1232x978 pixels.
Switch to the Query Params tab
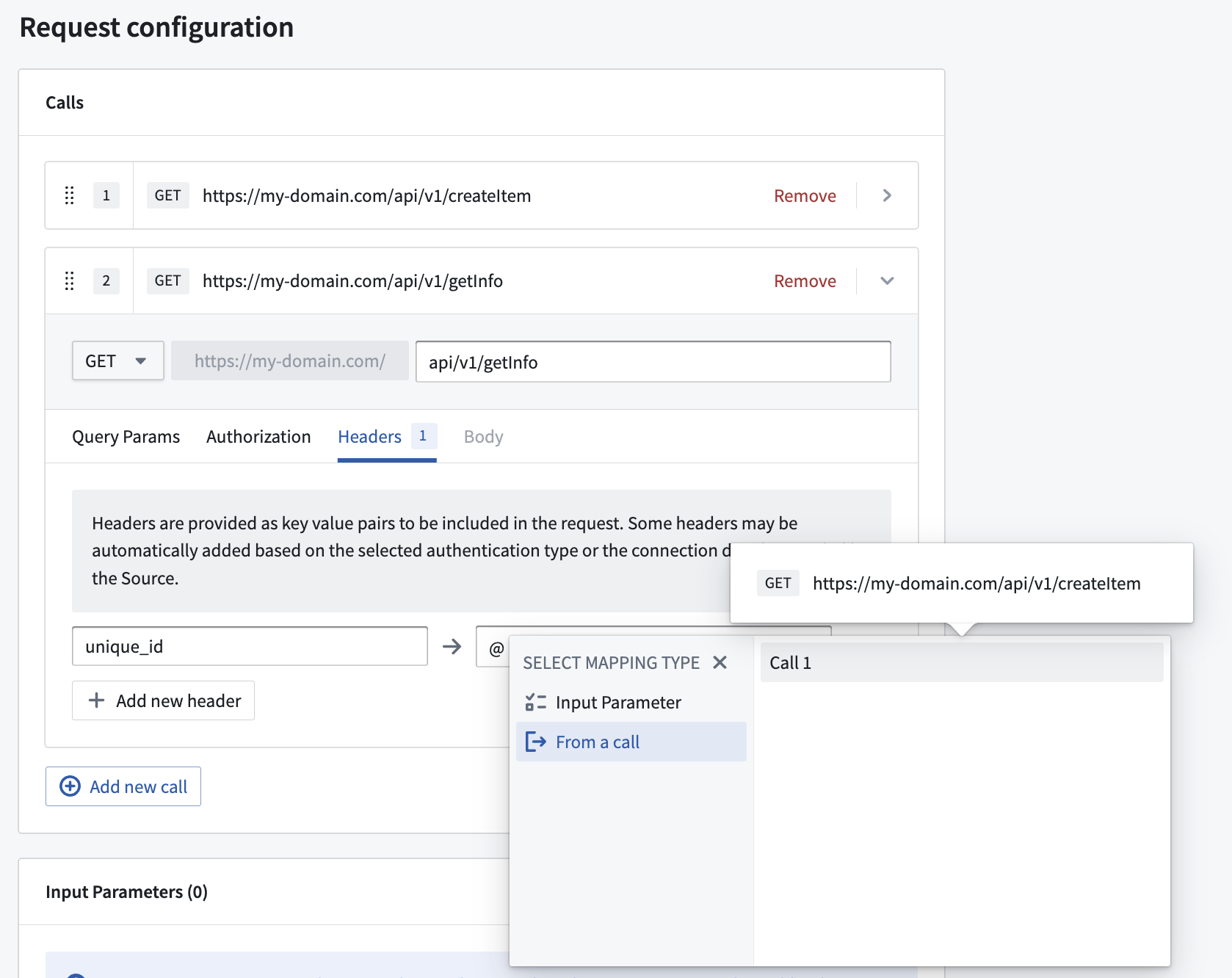click(x=126, y=437)
